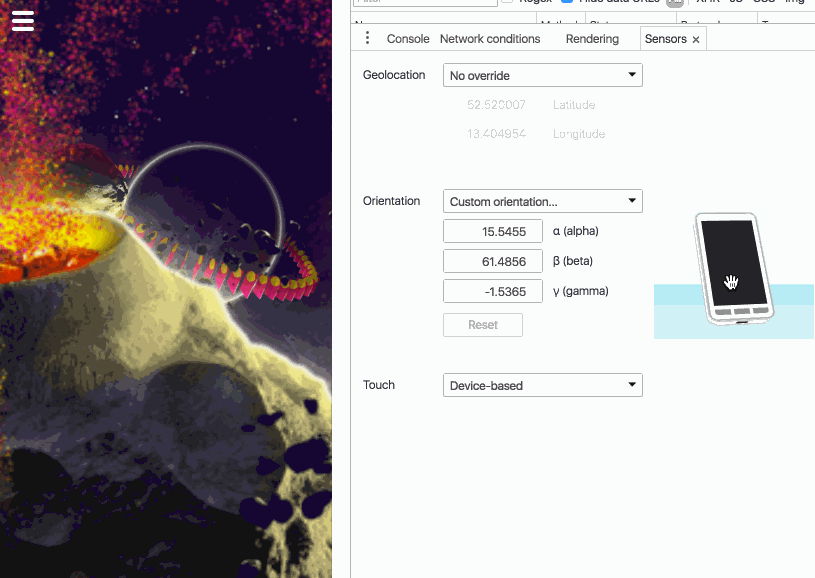Open the hamburger menu on the webpage

(x=22, y=21)
